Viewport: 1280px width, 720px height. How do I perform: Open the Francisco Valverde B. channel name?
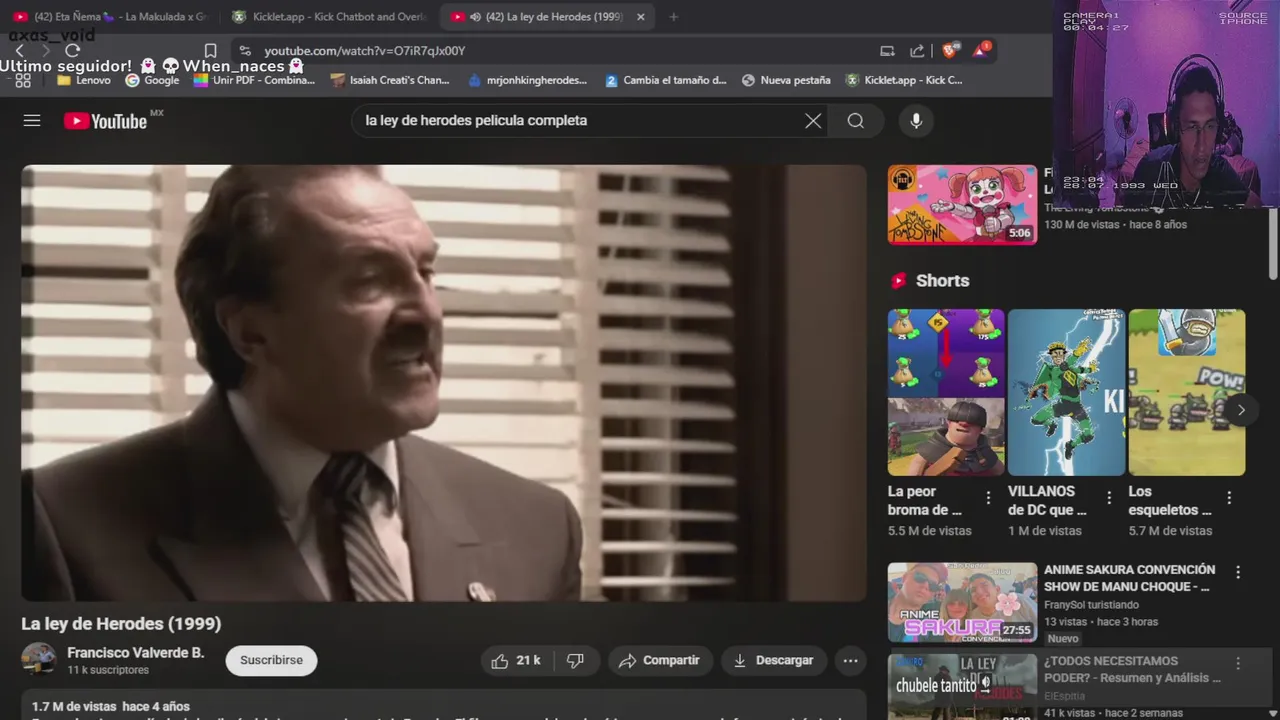(135, 652)
